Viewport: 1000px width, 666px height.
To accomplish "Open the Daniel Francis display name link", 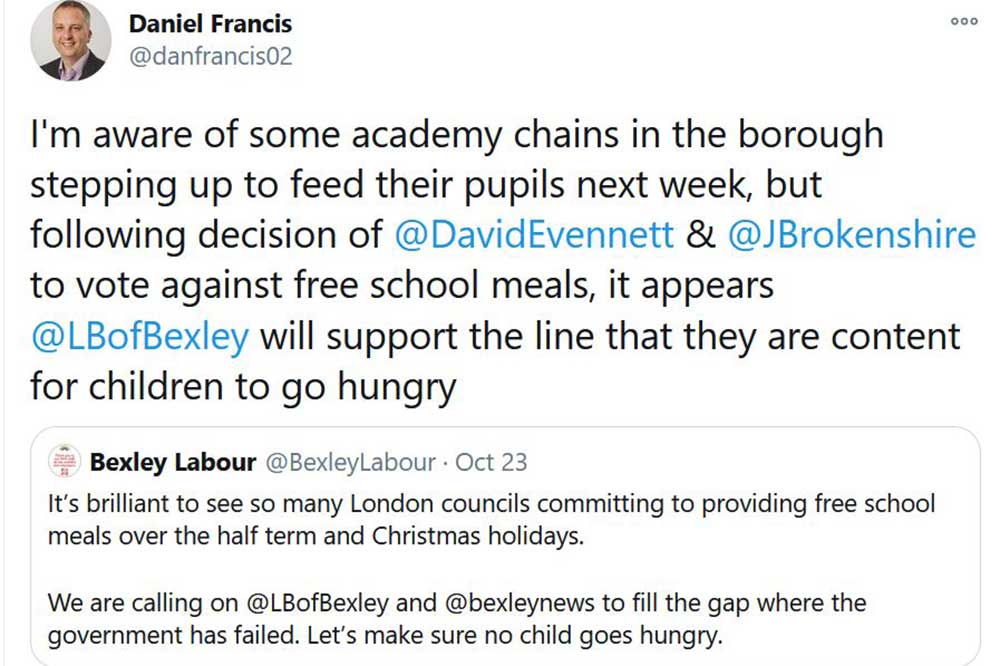I will [210, 23].
